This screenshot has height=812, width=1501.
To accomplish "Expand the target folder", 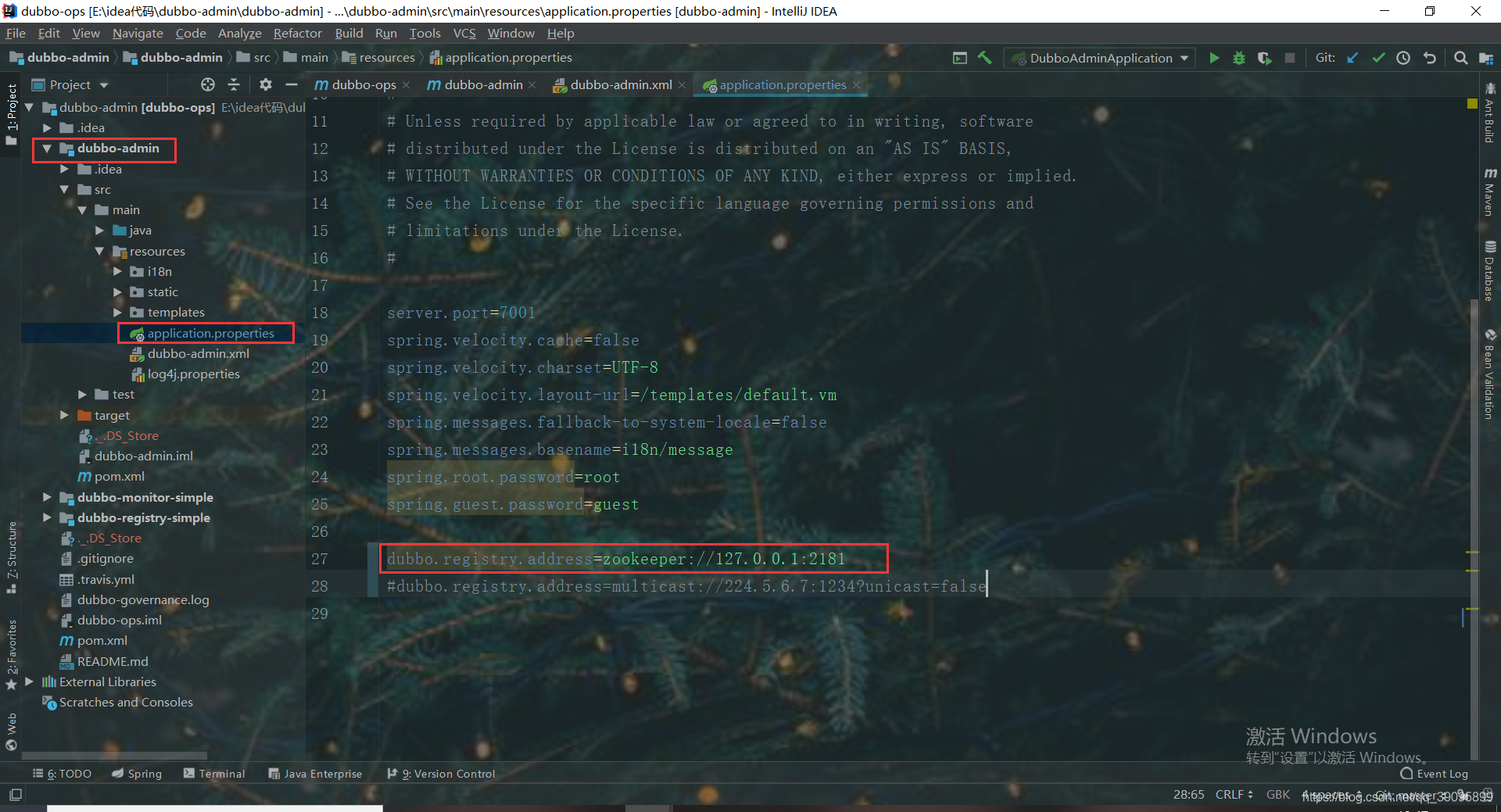I will (x=64, y=415).
